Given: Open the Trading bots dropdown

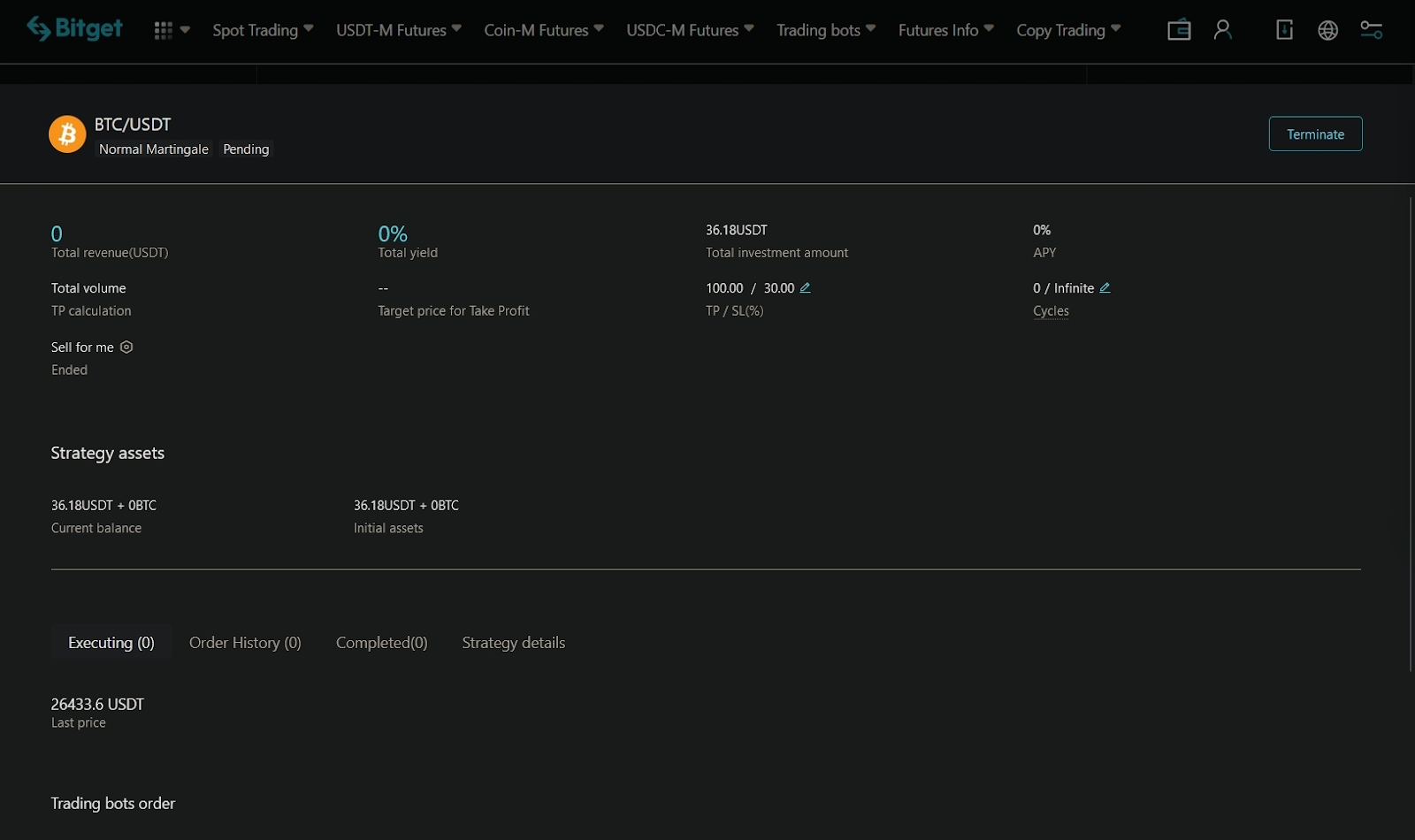Looking at the screenshot, I should (x=825, y=30).
